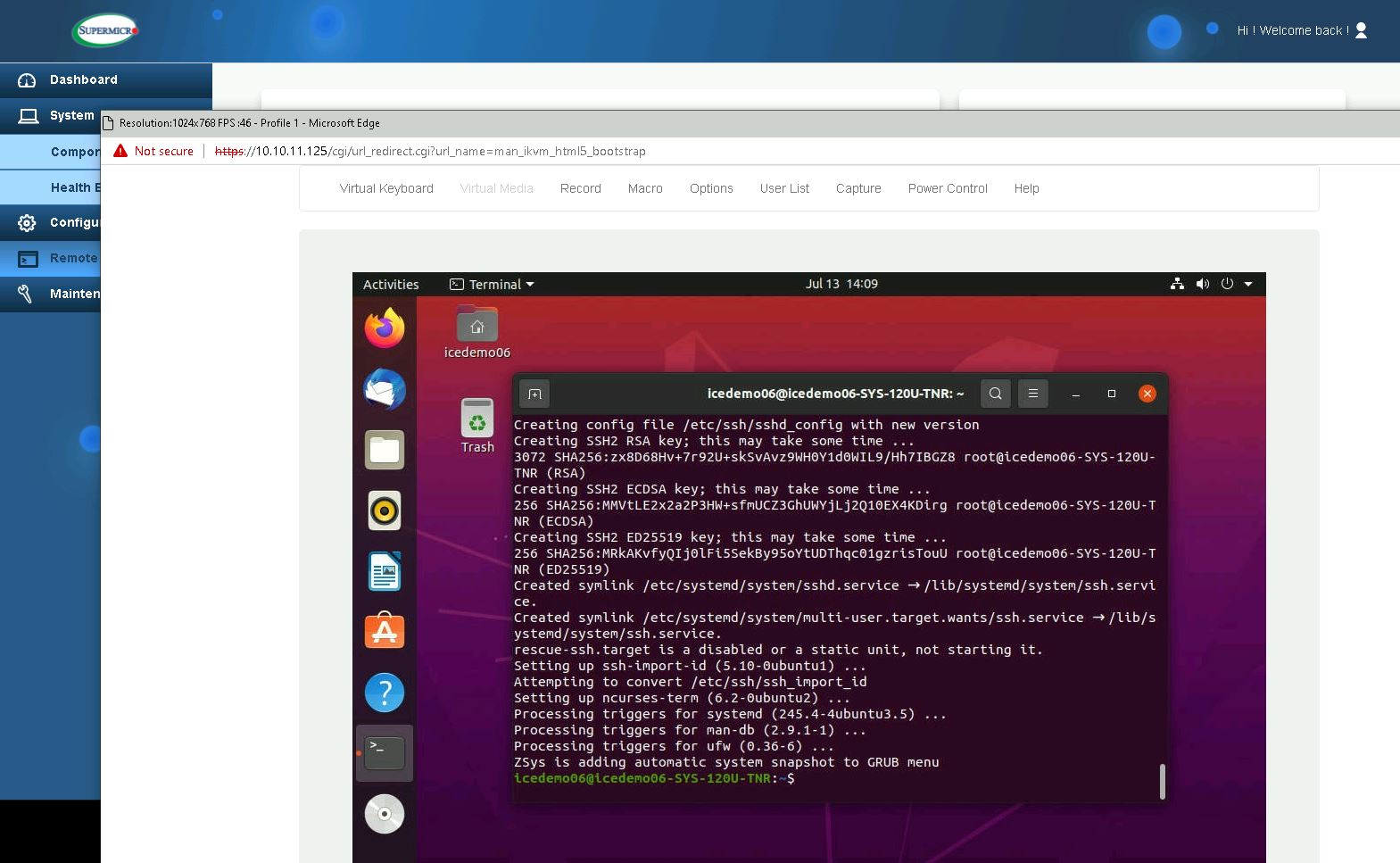Screen dimensions: 1400x863
Task: Launch LibreOffice Writer from the dock
Action: [x=385, y=572]
